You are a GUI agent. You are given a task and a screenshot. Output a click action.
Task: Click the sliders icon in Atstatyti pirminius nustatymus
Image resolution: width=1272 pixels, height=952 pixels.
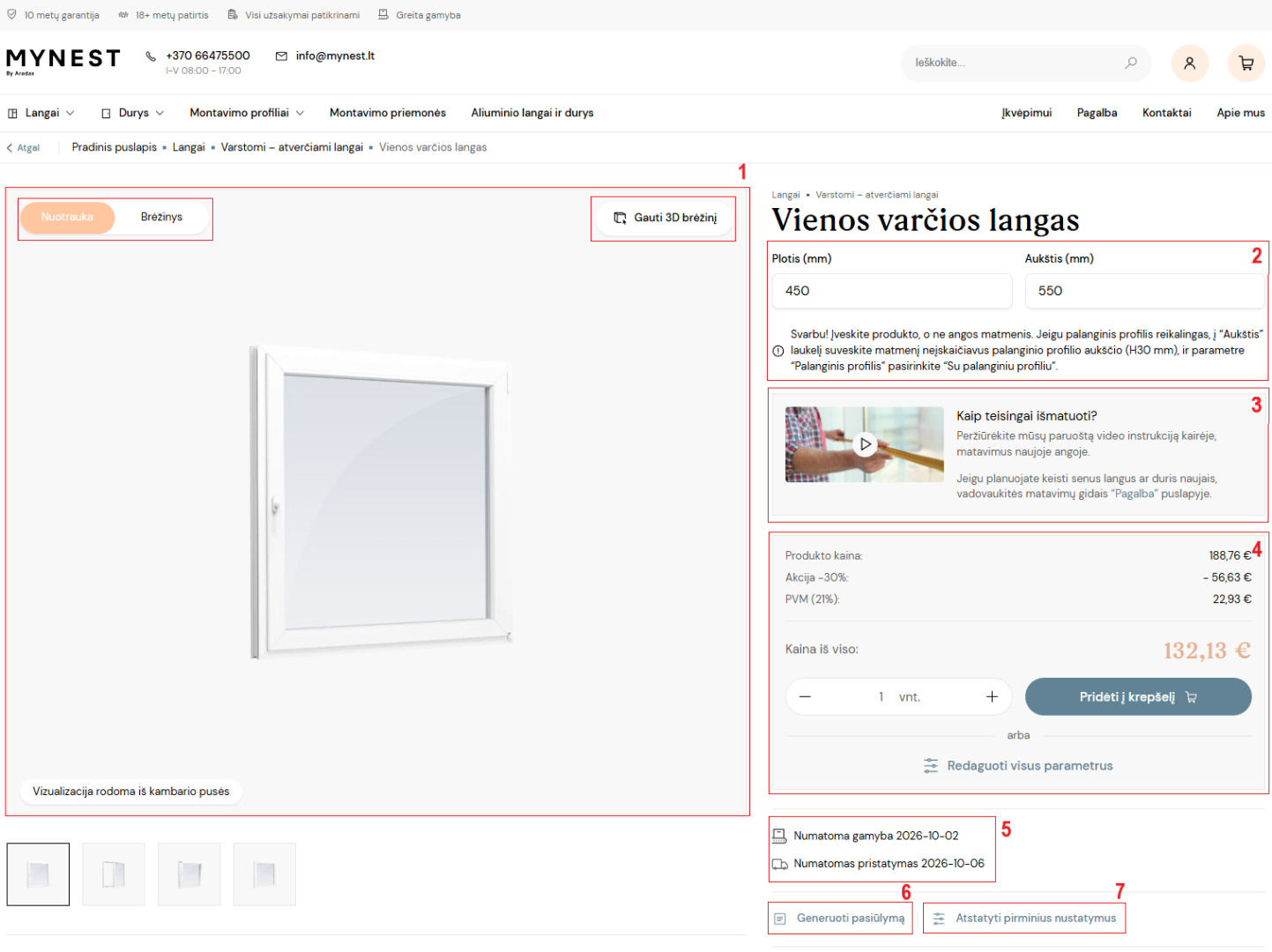[x=939, y=919]
